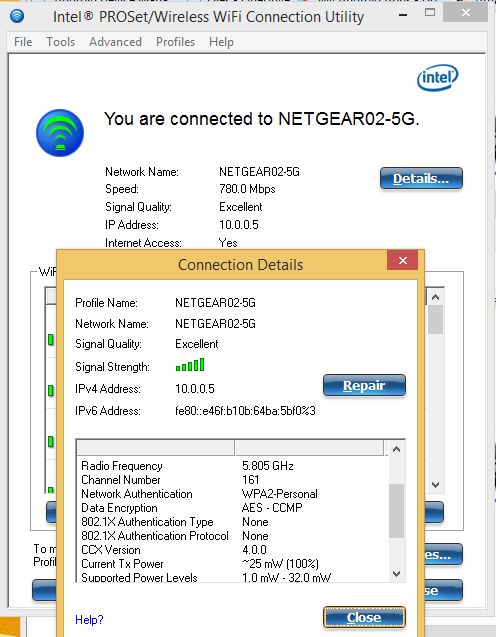Click the 5.805 GHz value
Image resolution: width=496 pixels, height=637 pixels.
(268, 466)
